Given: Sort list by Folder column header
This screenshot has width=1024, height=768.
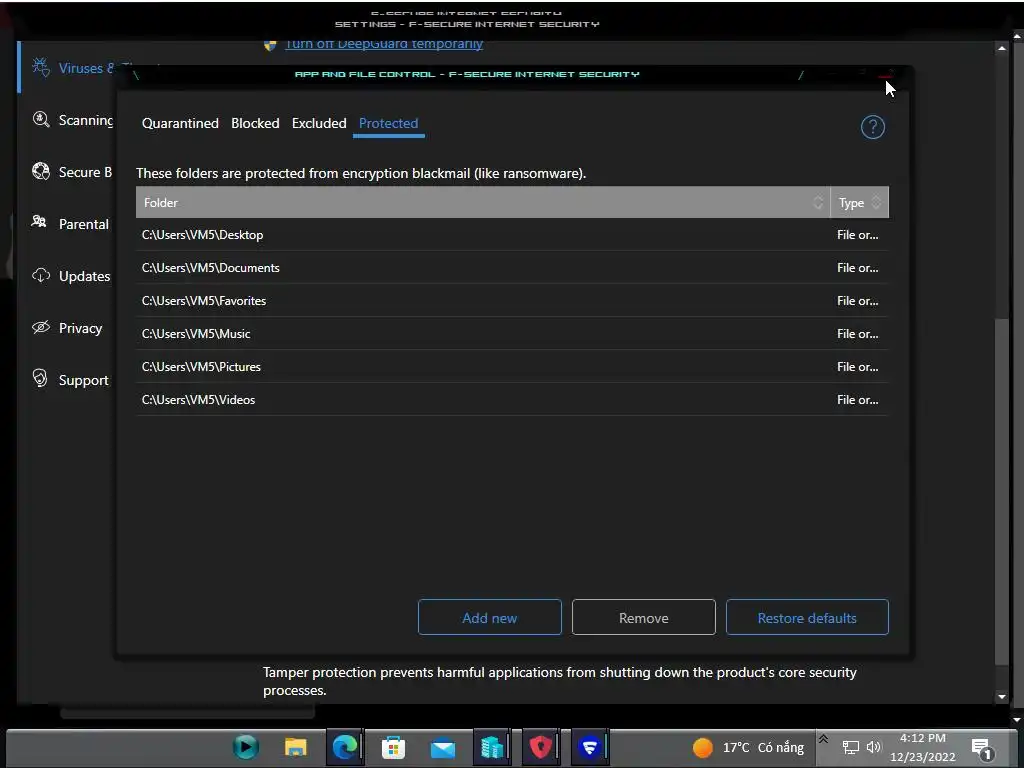Looking at the screenshot, I should click(483, 202).
